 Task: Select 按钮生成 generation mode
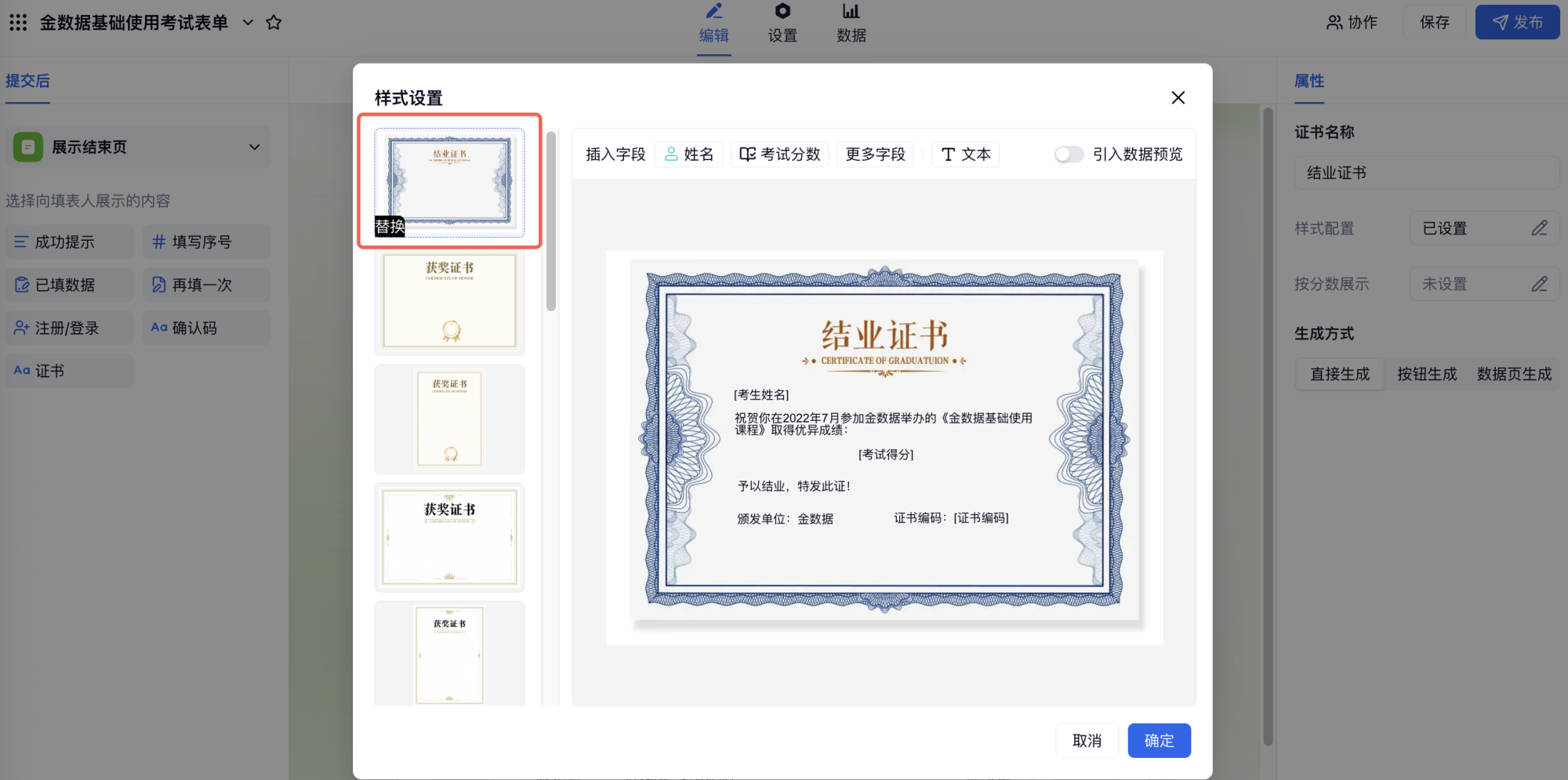[x=1427, y=374]
